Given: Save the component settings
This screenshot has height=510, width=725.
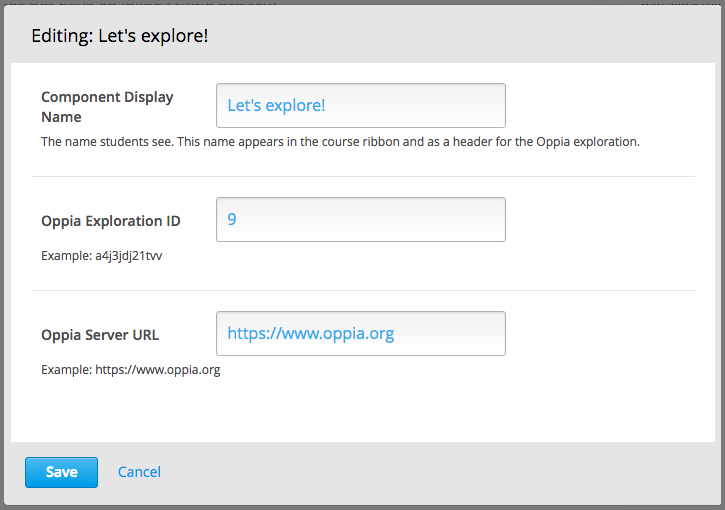Looking at the screenshot, I should coord(61,472).
